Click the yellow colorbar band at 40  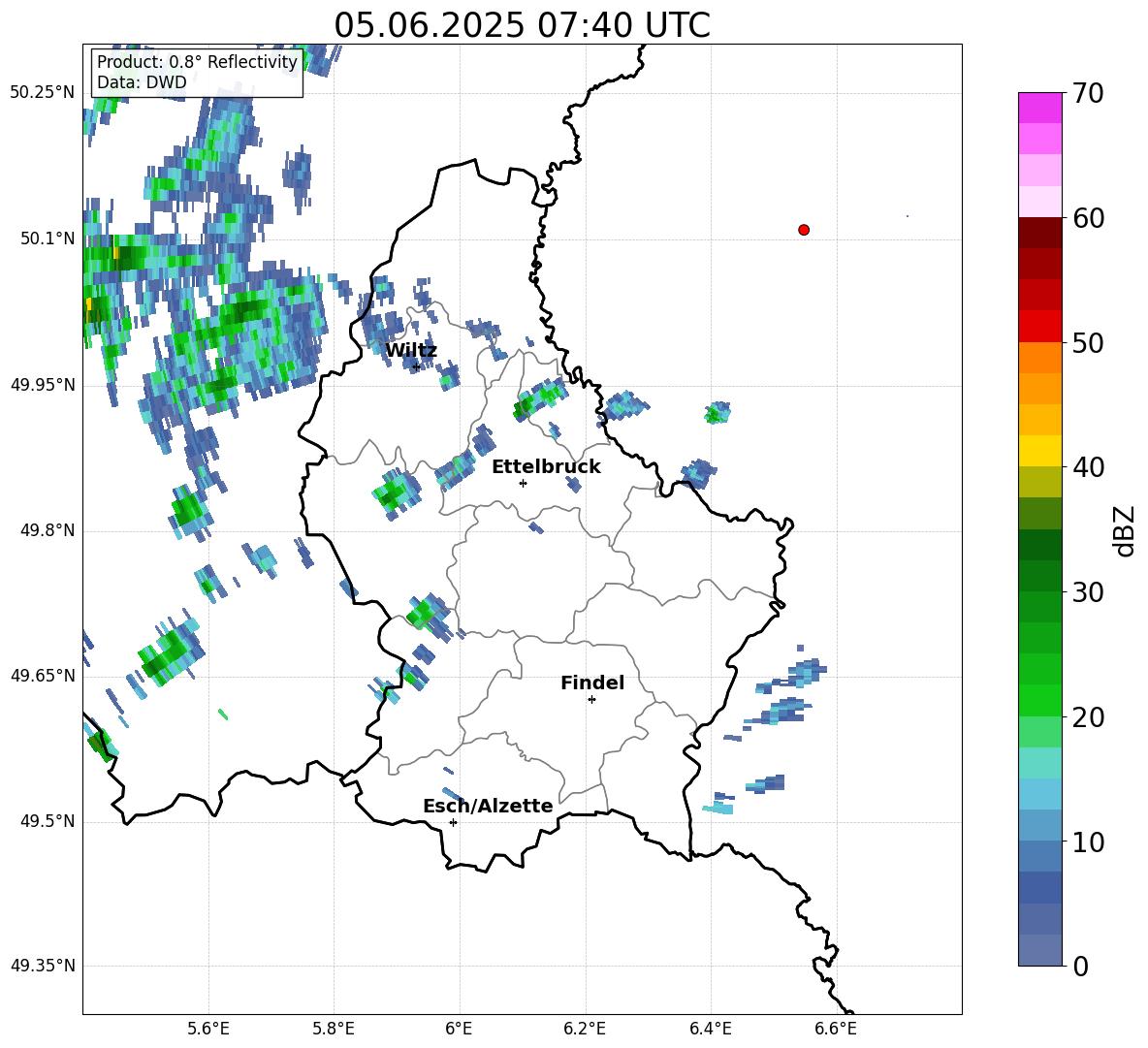tap(1039, 451)
